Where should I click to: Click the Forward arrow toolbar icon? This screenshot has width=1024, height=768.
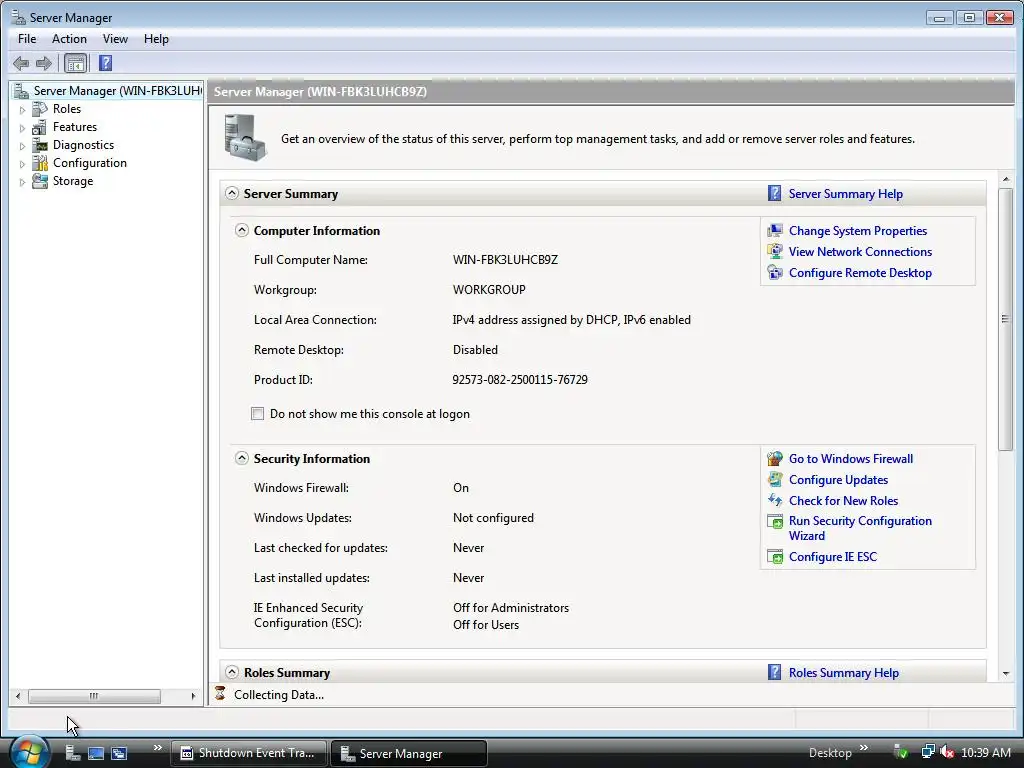click(x=44, y=63)
